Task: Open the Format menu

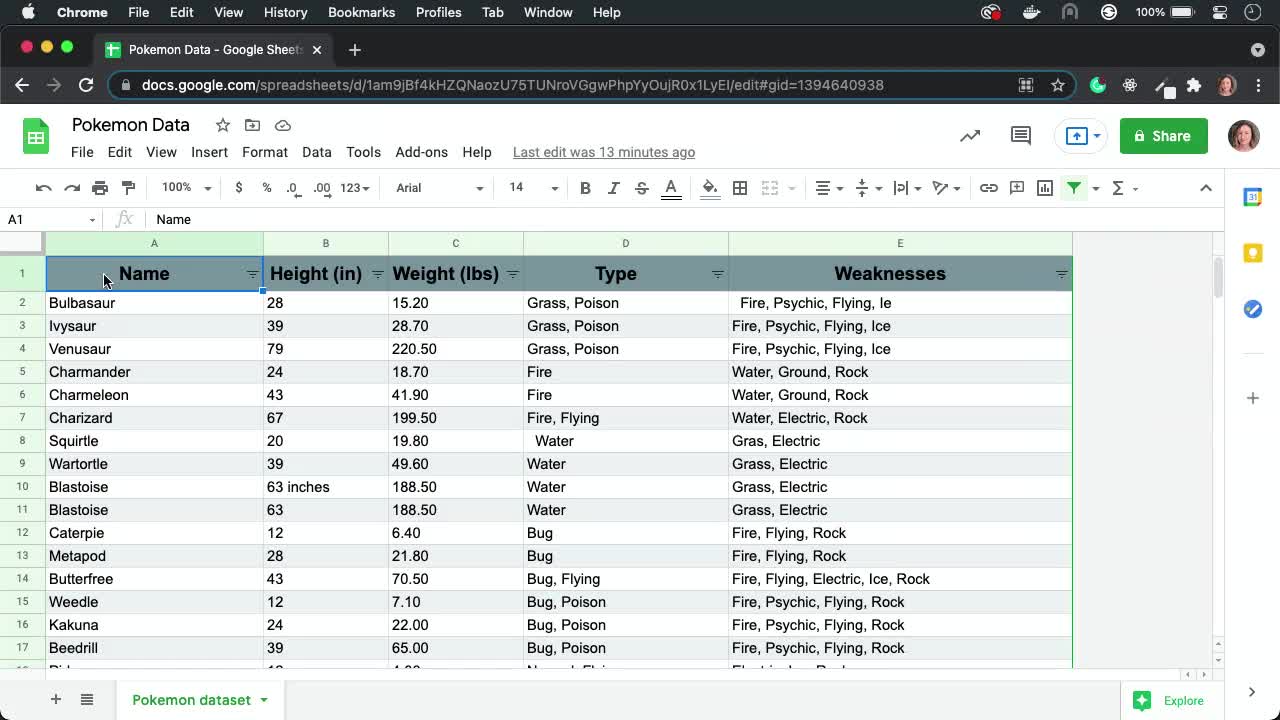Action: [264, 152]
